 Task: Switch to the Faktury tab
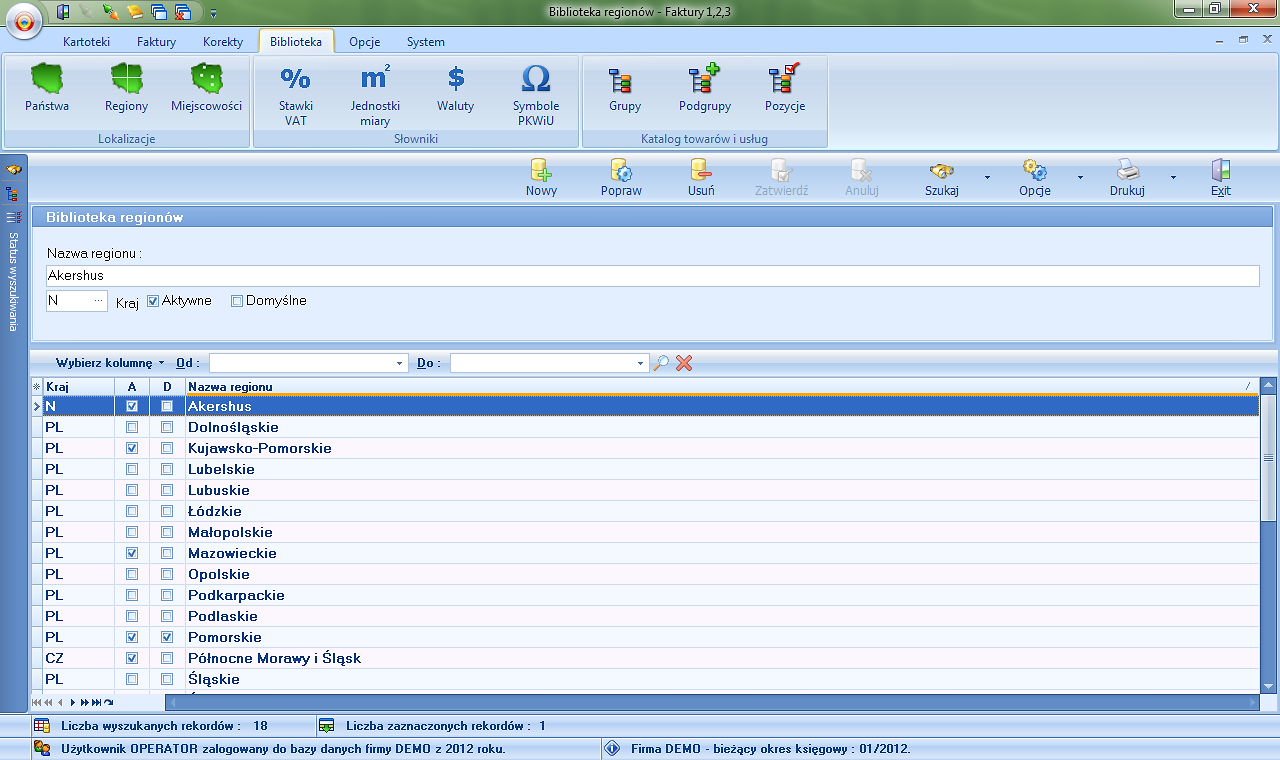156,42
